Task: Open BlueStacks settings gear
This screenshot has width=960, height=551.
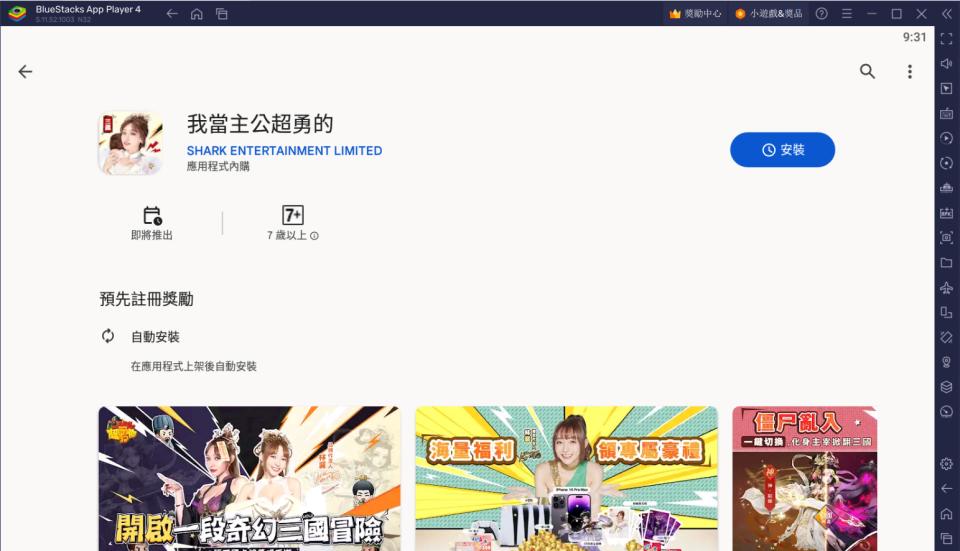Action: point(947,463)
